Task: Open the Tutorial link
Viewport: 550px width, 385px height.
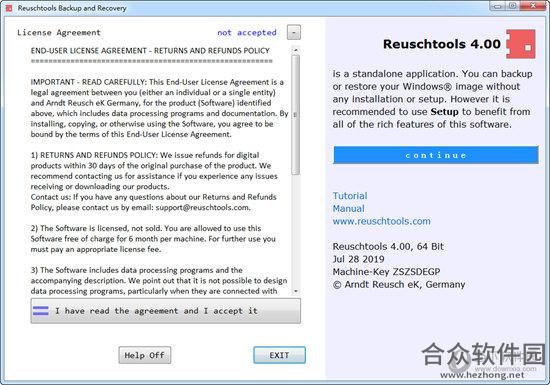Action: pyautogui.click(x=350, y=196)
